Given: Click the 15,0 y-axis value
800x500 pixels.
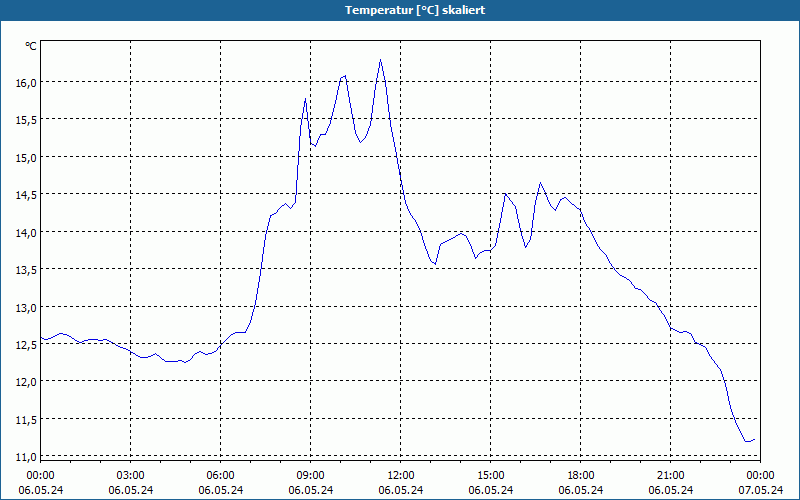Looking at the screenshot, I should pos(26,158).
